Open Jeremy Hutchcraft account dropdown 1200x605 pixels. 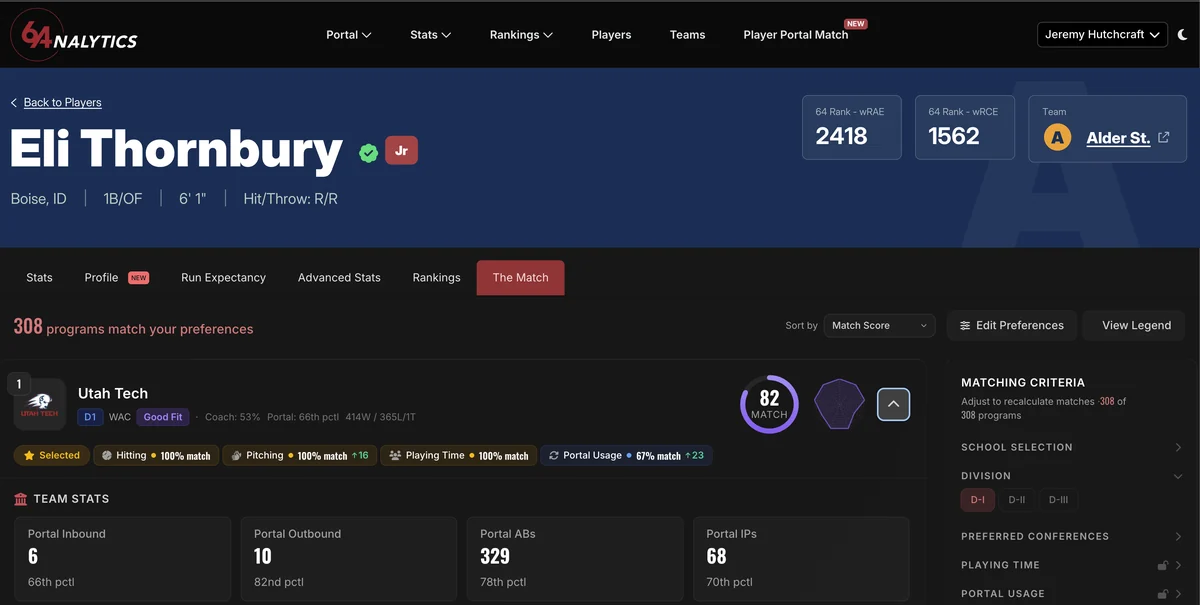[1103, 35]
